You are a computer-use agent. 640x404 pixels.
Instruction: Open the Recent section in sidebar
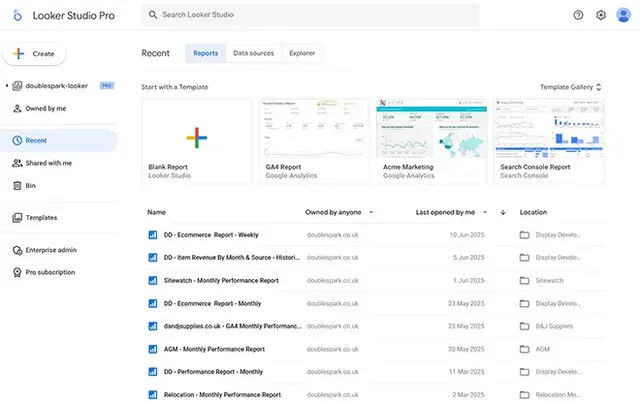59,140
